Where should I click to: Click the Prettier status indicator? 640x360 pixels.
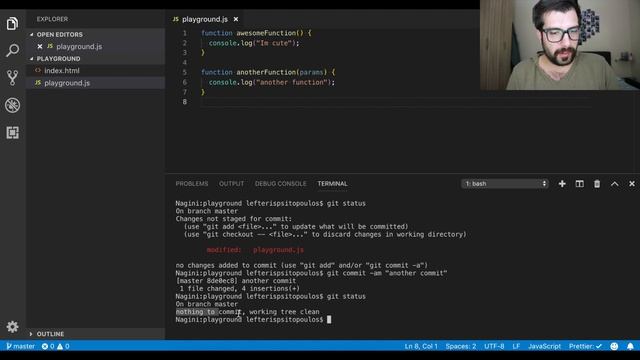(585, 346)
